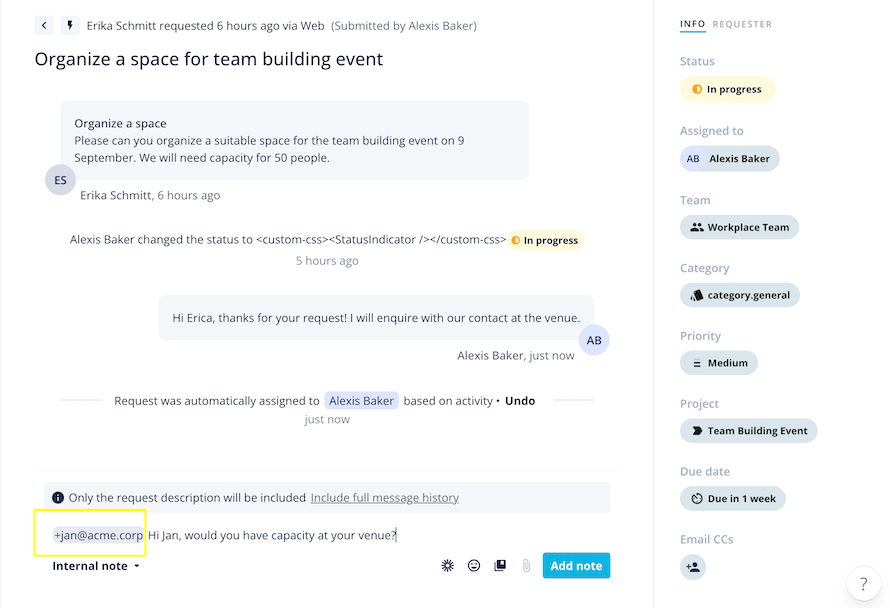Click the lightning bolt icon

[70, 26]
